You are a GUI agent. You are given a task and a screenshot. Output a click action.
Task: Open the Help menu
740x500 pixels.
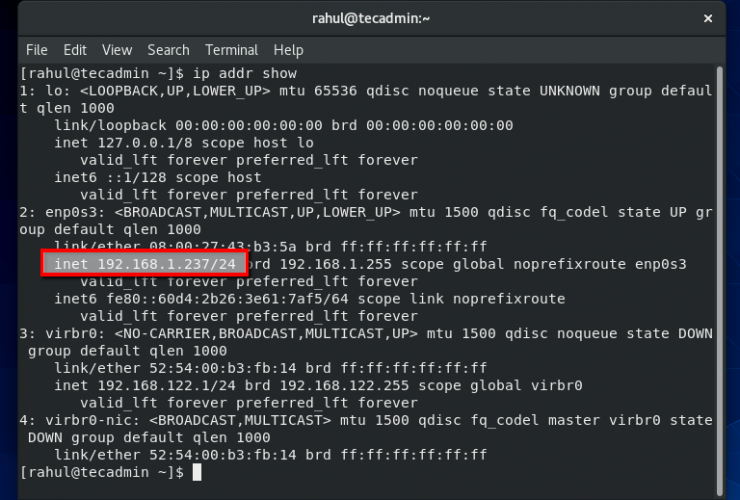[288, 50]
